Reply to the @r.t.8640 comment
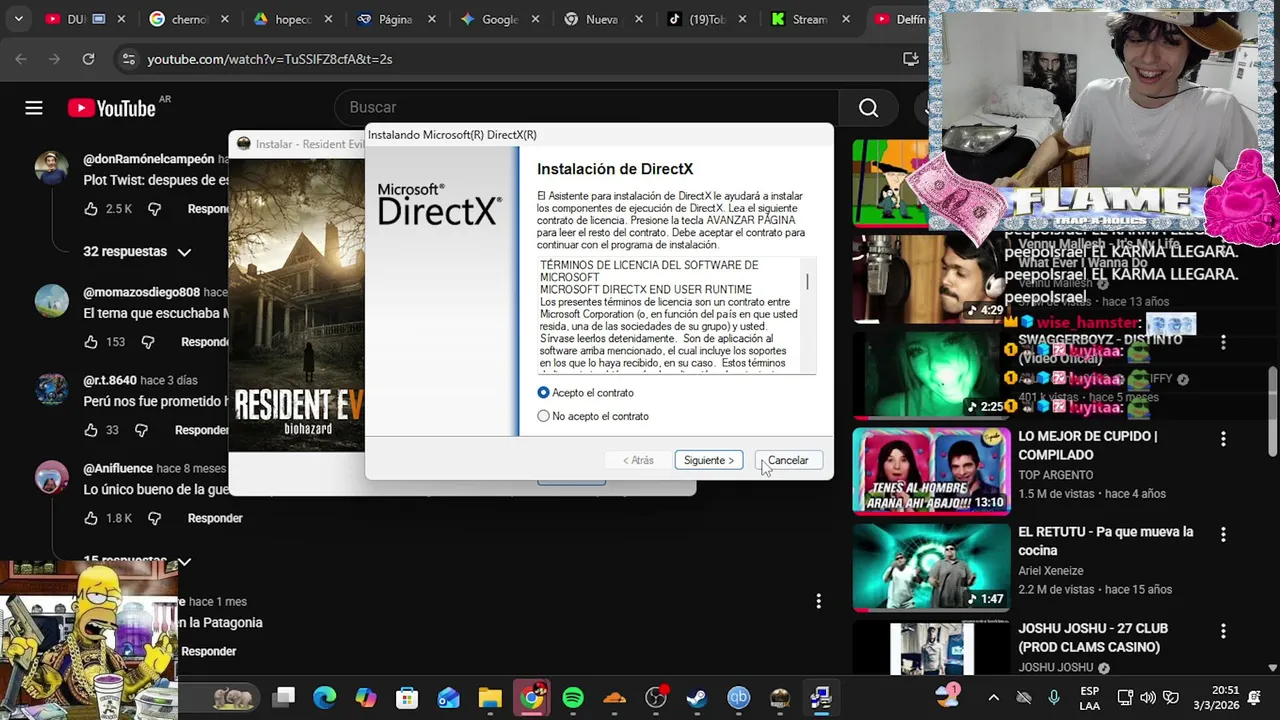The width and height of the screenshot is (1280, 720). (202, 430)
